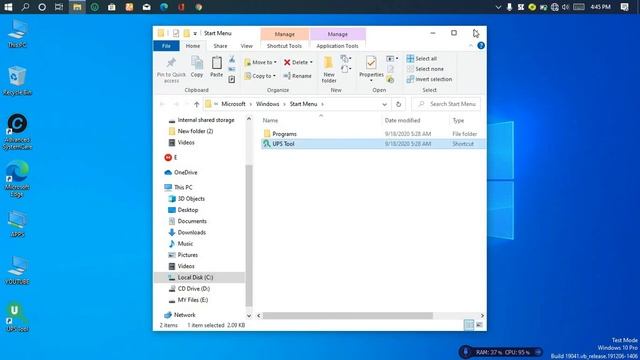640x360 pixels.
Task: Select Internal shared storage in navigation pane
Action: pos(206,120)
